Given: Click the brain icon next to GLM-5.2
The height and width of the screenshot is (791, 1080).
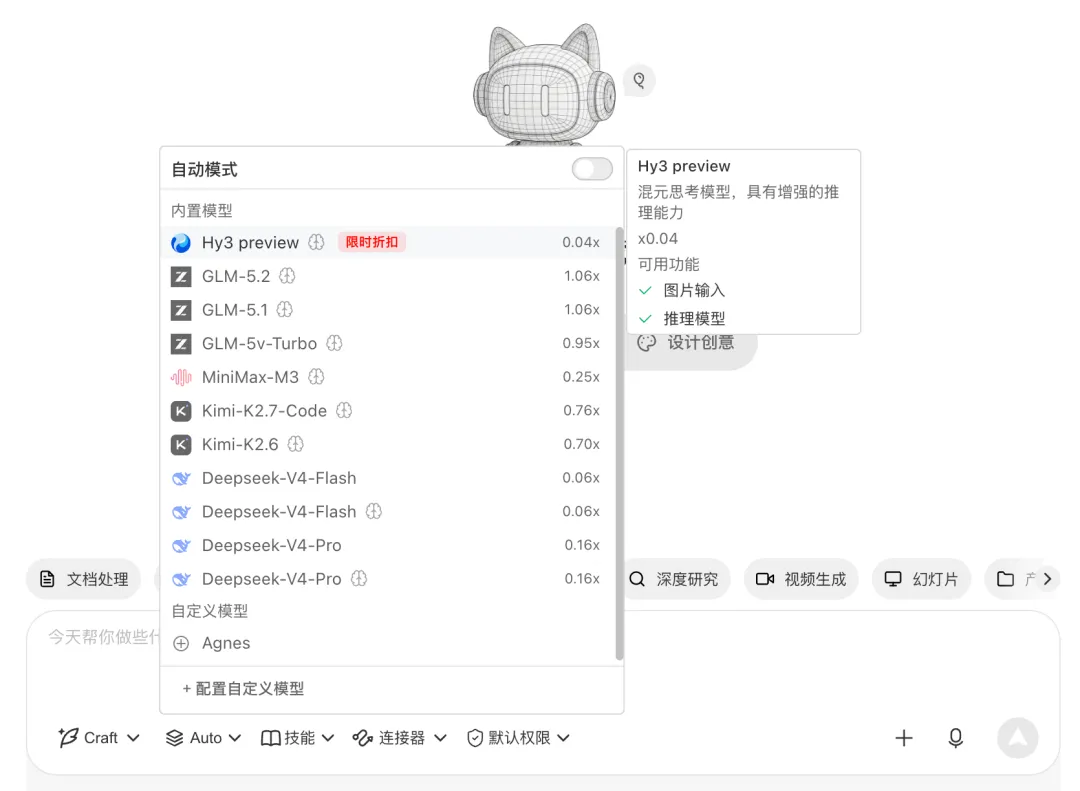Looking at the screenshot, I should (287, 276).
